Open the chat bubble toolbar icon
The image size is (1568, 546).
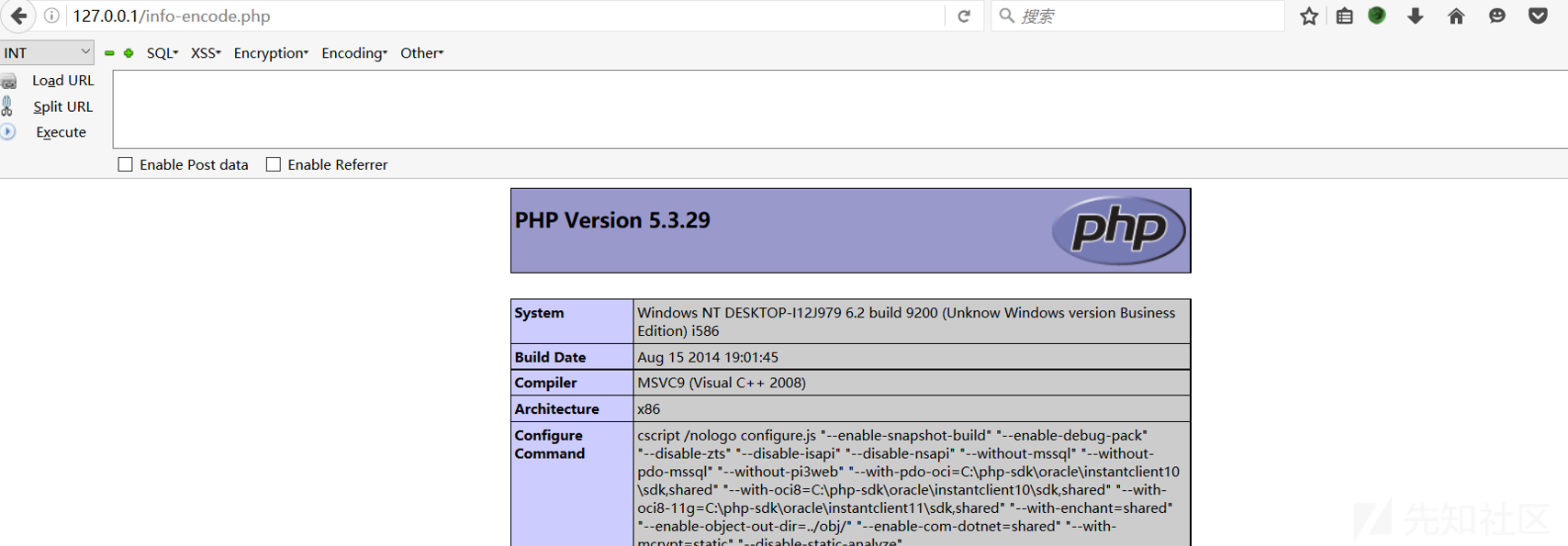[x=1497, y=16]
